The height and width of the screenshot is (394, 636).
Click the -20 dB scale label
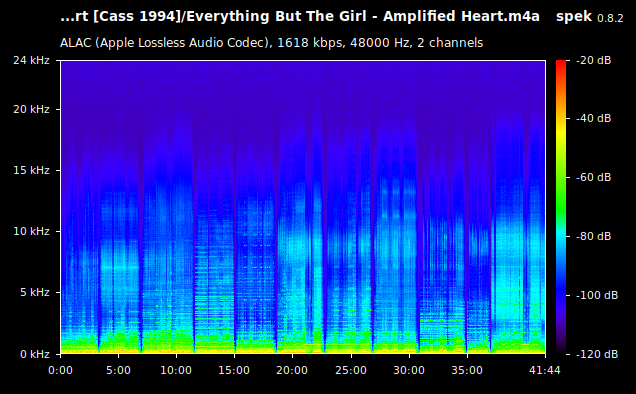pos(593,60)
